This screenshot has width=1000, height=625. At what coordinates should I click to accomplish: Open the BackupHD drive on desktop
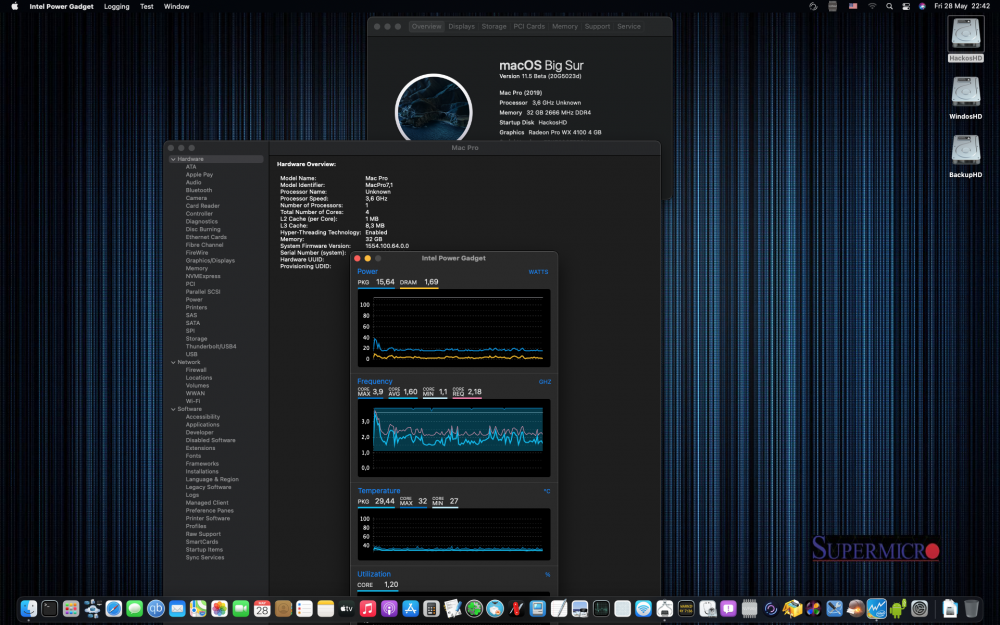[x=966, y=156]
